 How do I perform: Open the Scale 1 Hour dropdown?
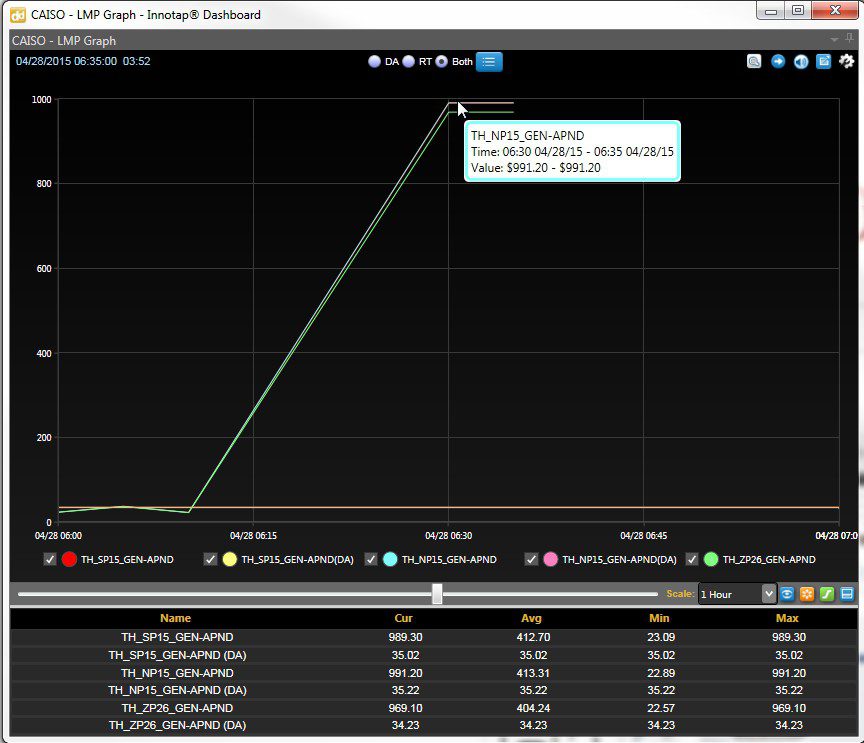737,594
